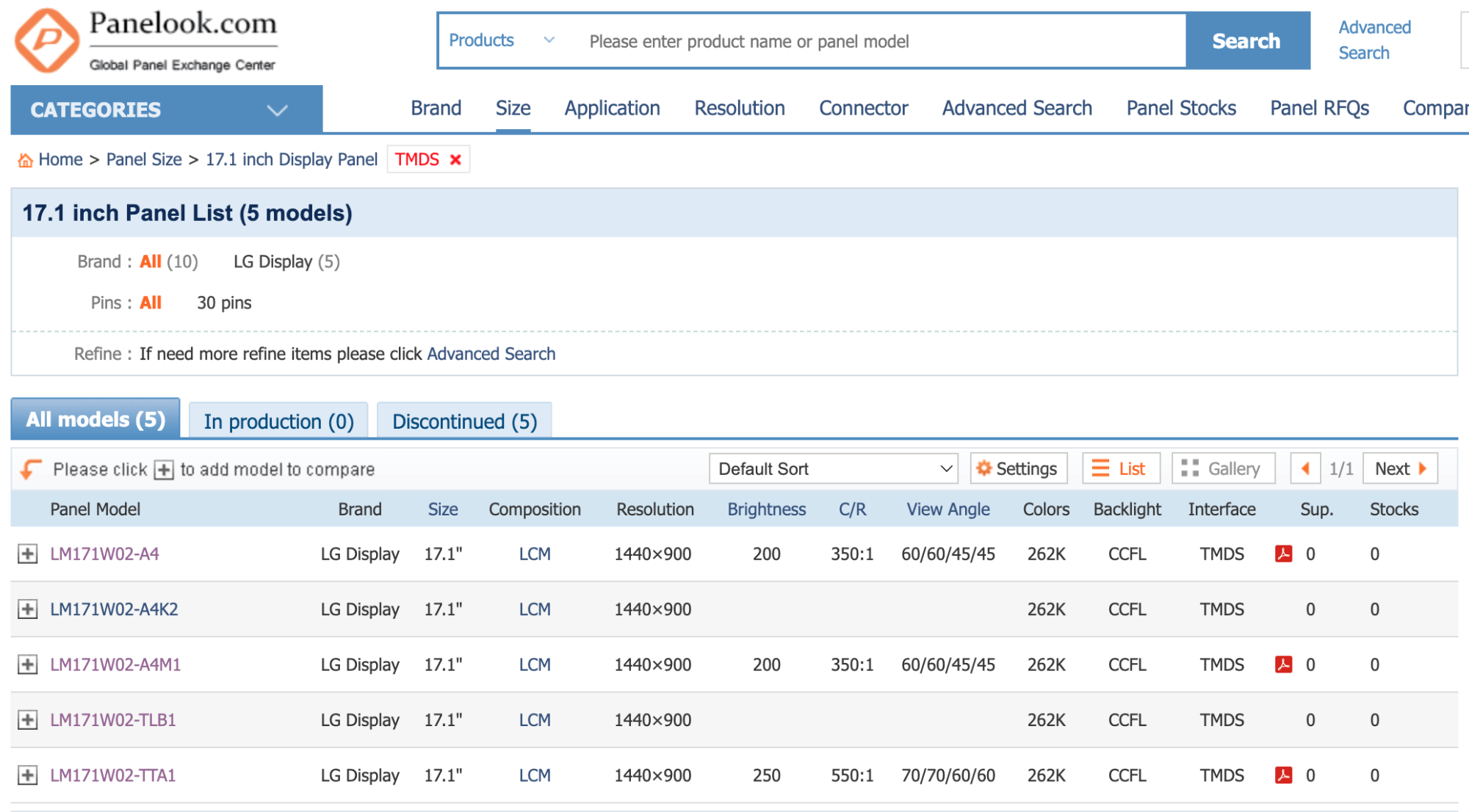Viewport: 1469px width, 812px height.
Task: Select All brand filter
Action: [151, 261]
